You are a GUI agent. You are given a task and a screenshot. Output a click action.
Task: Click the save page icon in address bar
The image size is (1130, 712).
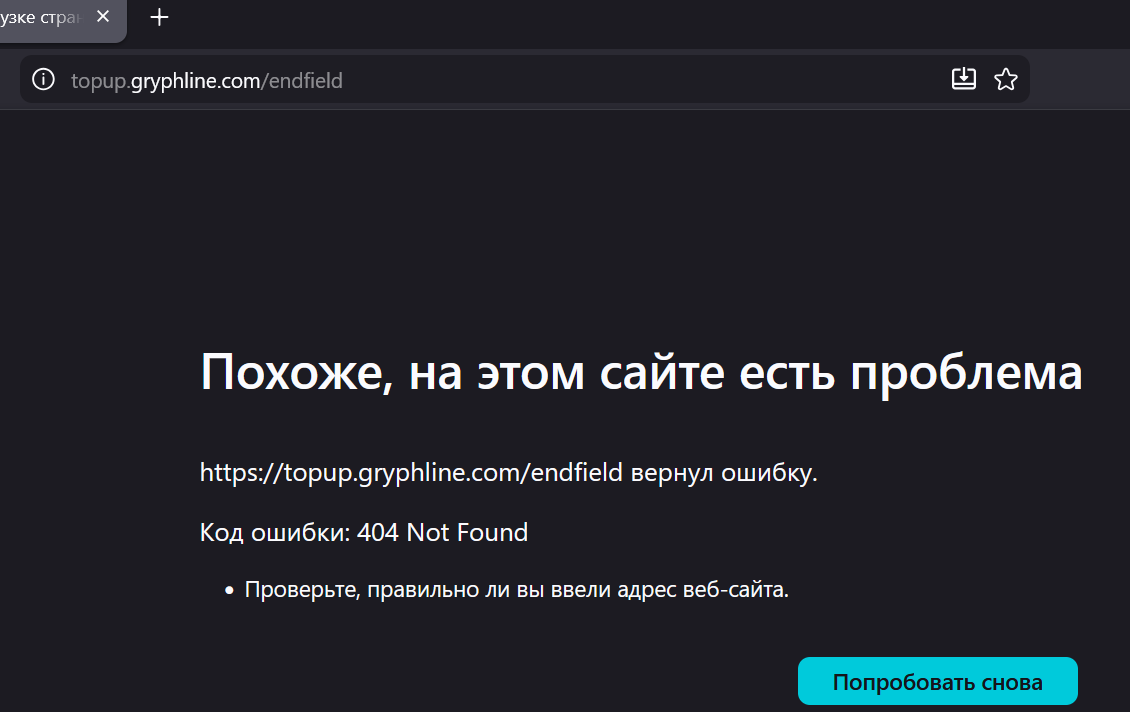point(963,80)
